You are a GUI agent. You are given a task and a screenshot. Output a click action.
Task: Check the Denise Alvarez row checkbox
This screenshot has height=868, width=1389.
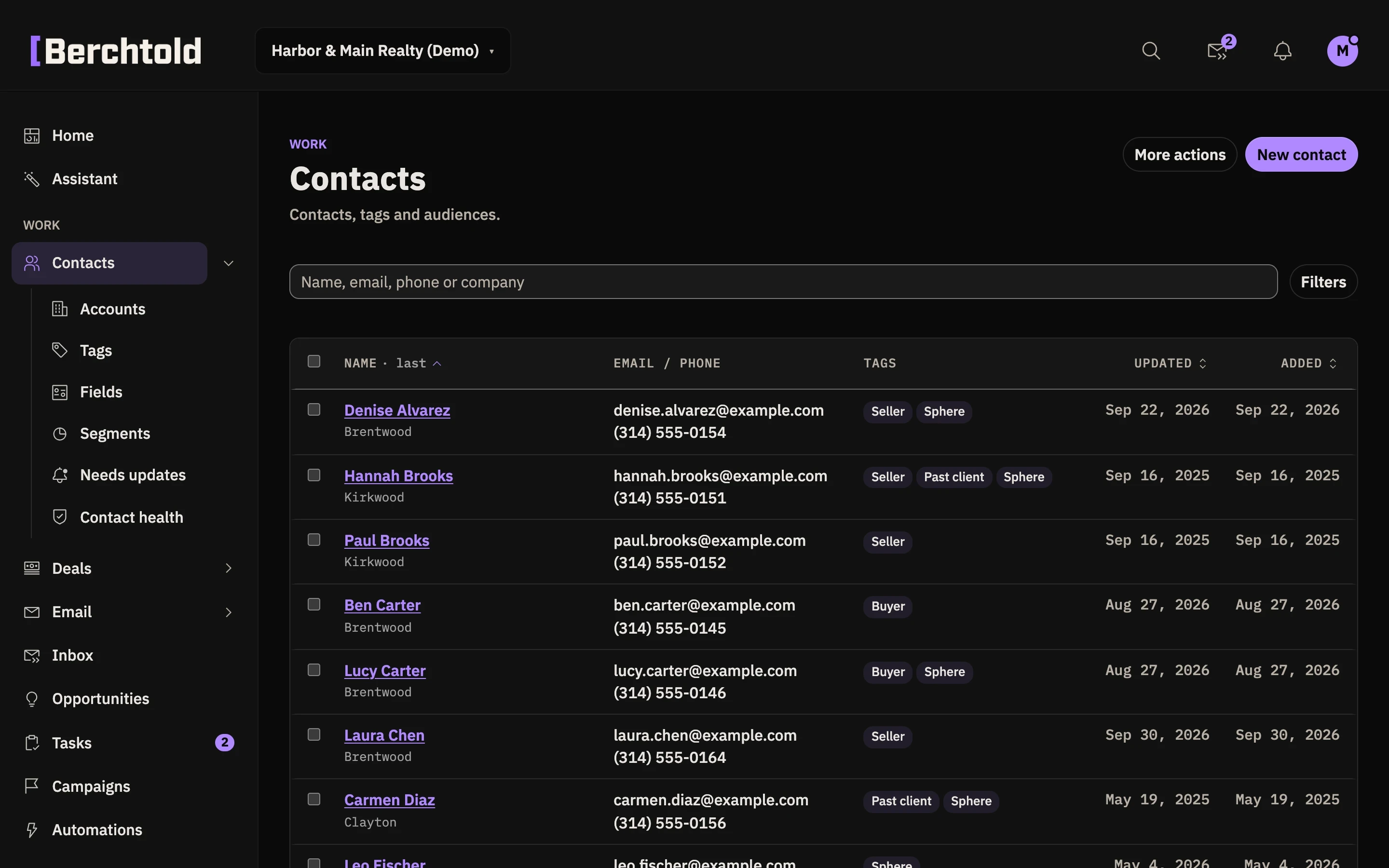(314, 409)
